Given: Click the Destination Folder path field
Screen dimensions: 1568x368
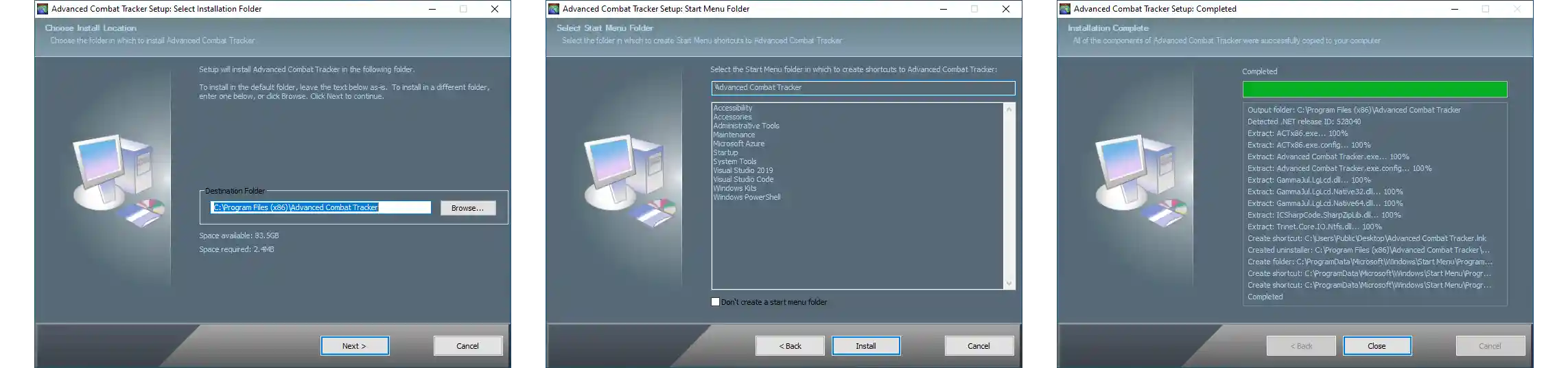Looking at the screenshot, I should pyautogui.click(x=320, y=207).
